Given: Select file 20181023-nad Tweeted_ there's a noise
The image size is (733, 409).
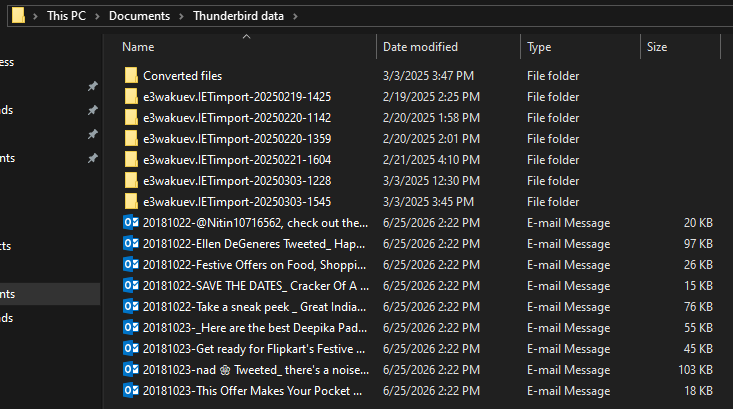Looking at the screenshot, I should click(256, 370).
